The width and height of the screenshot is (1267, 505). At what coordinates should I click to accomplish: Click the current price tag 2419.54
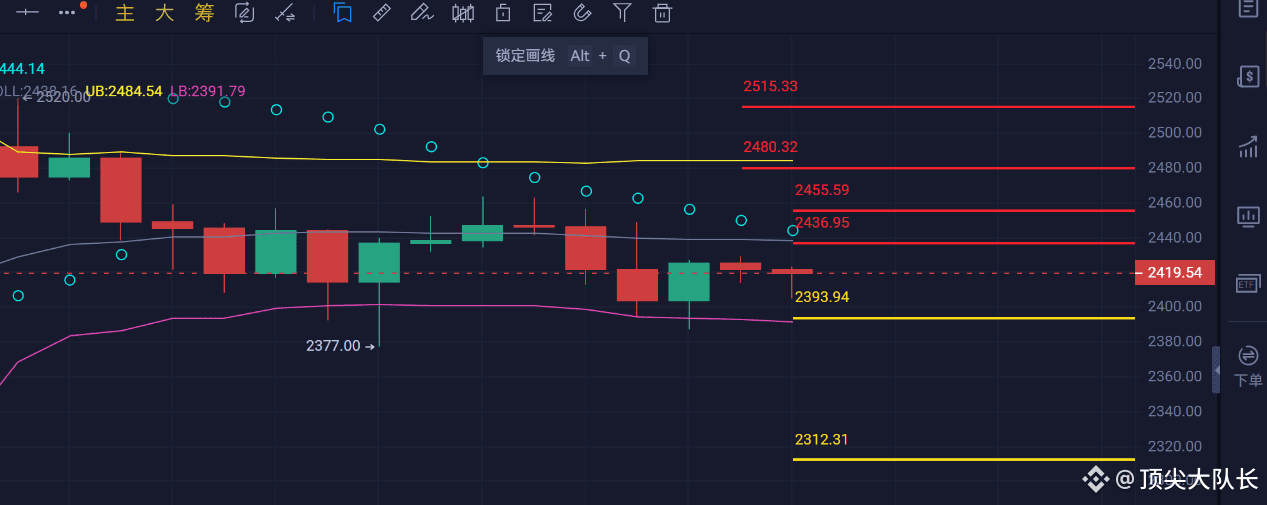(x=1174, y=272)
